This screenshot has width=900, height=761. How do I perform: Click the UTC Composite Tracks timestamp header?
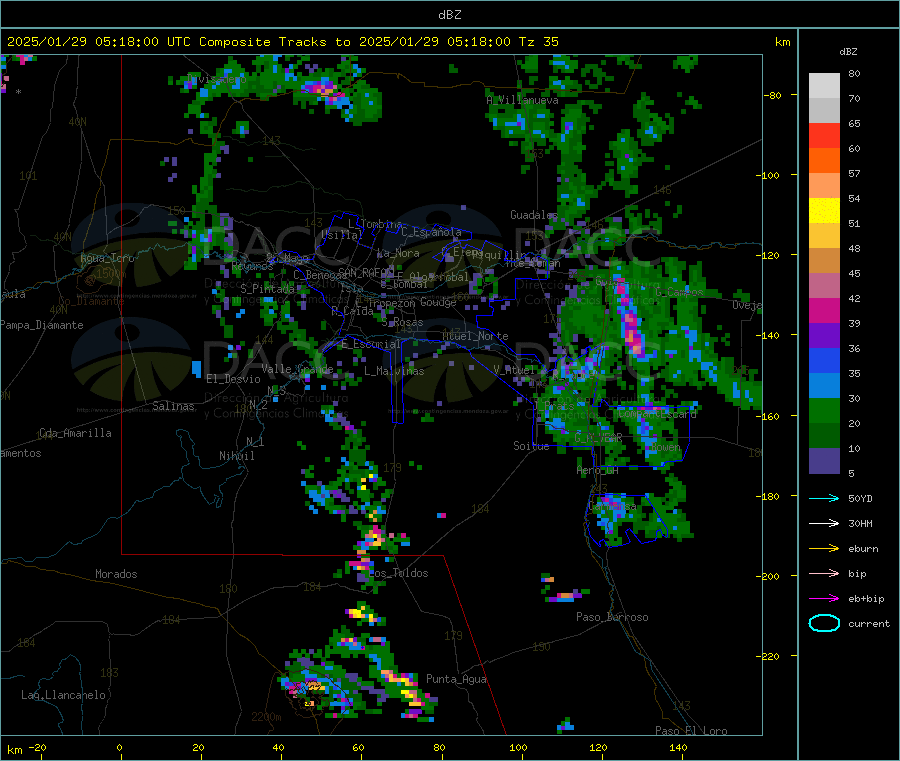point(282,42)
